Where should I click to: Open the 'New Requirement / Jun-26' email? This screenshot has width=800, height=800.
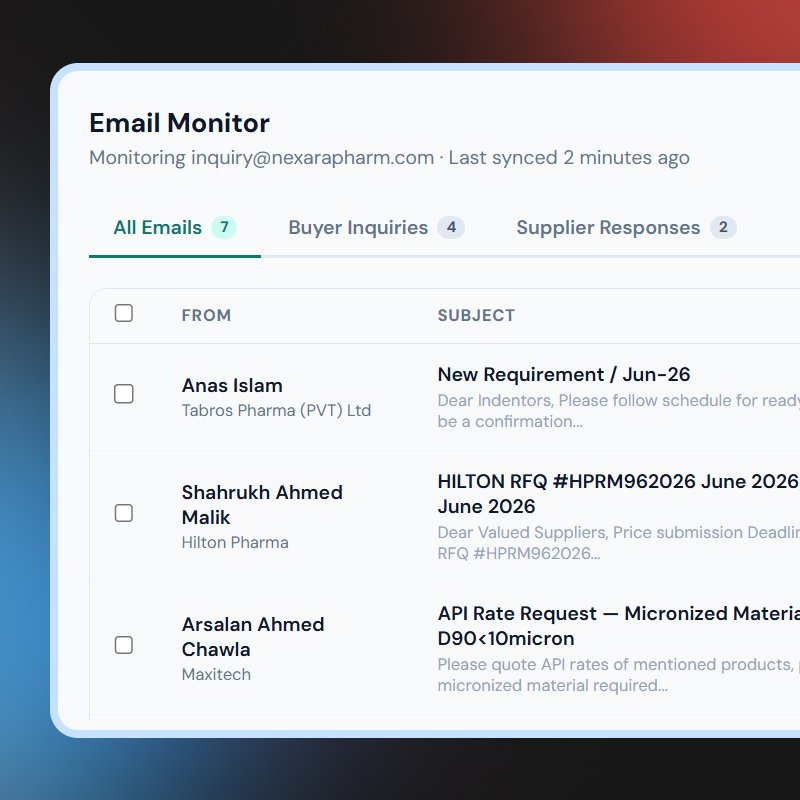564,374
